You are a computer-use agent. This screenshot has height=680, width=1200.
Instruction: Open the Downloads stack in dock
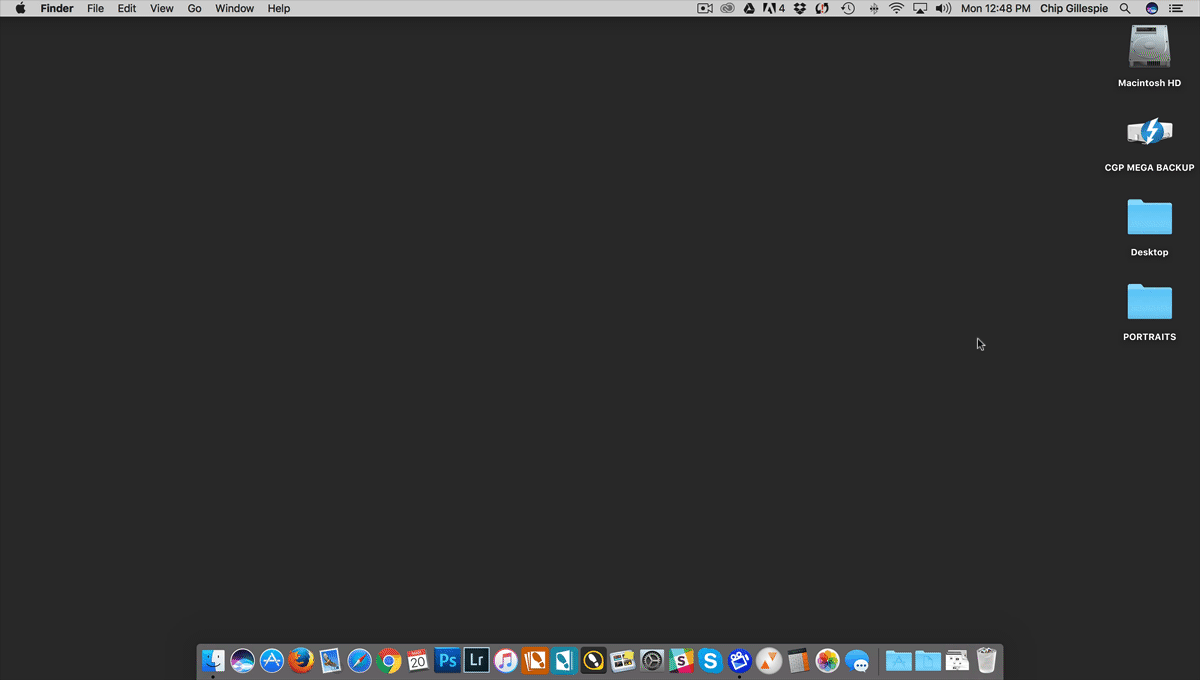[x=957, y=660]
